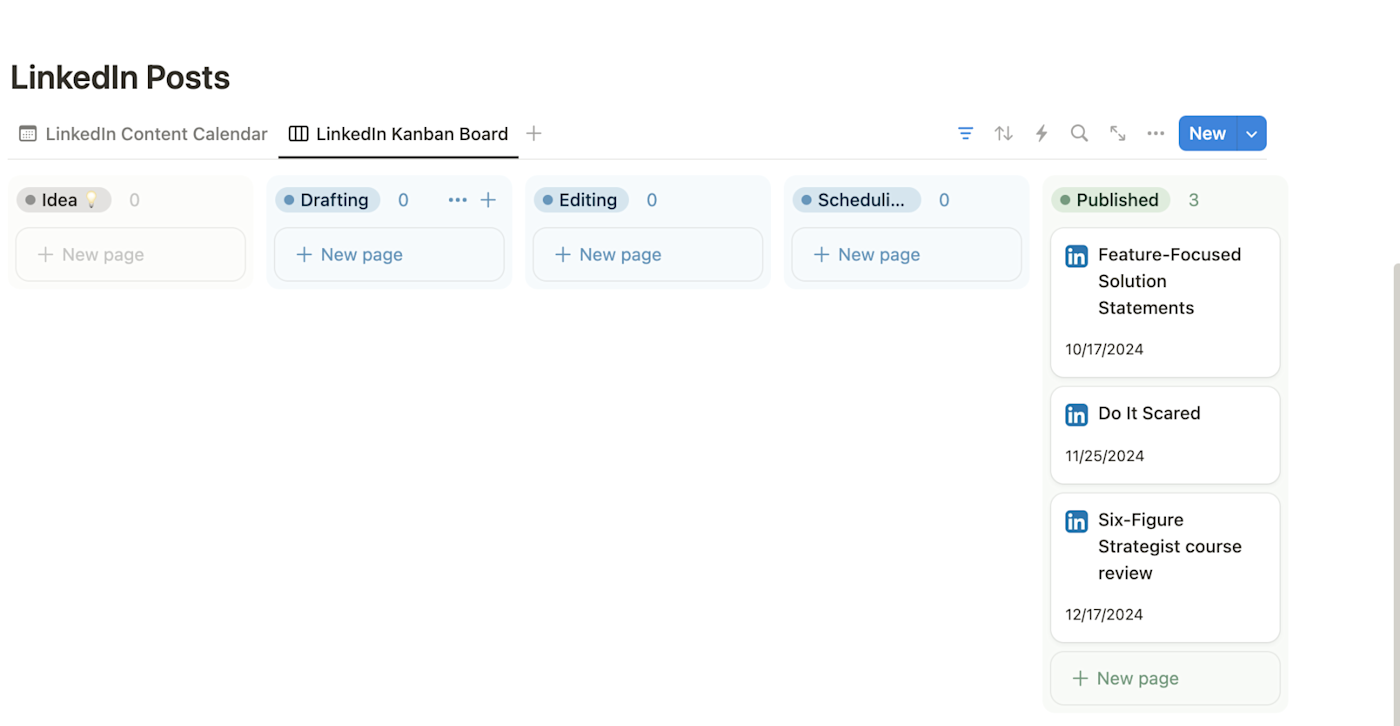
Task: Open the full page expand arrows icon
Action: [1117, 133]
